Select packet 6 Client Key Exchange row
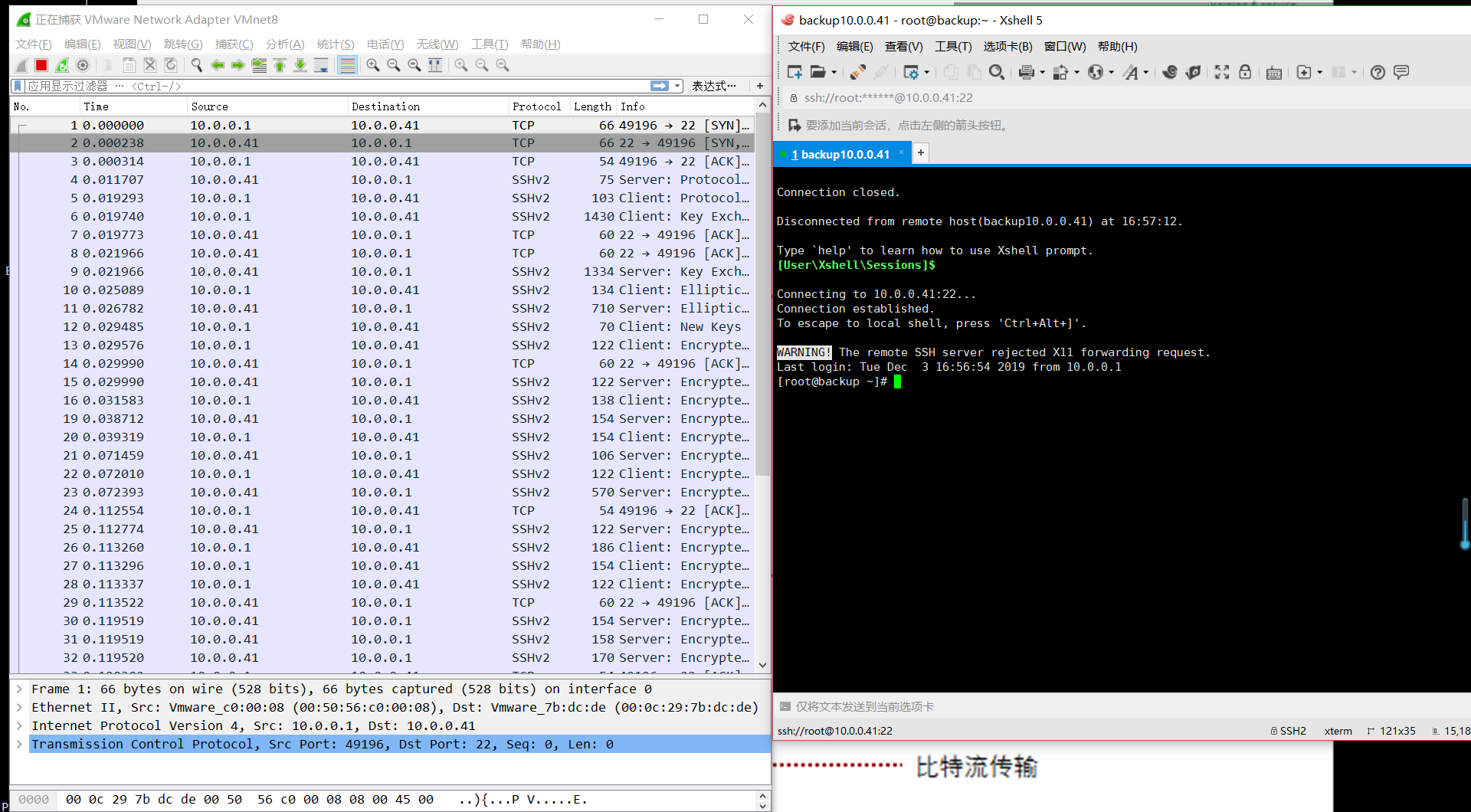 click(382, 216)
